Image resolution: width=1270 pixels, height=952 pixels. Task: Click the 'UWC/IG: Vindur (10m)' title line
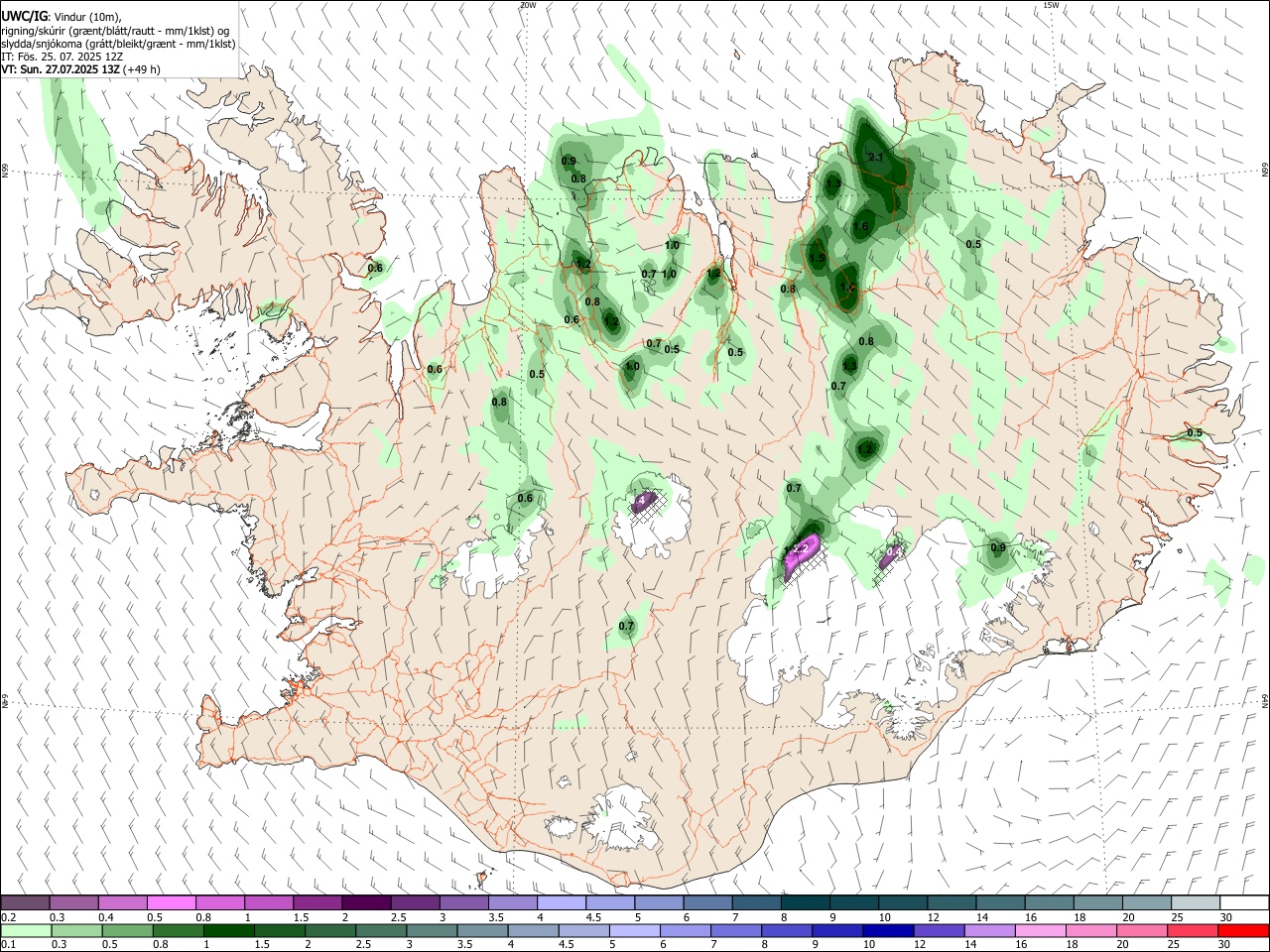(x=61, y=16)
